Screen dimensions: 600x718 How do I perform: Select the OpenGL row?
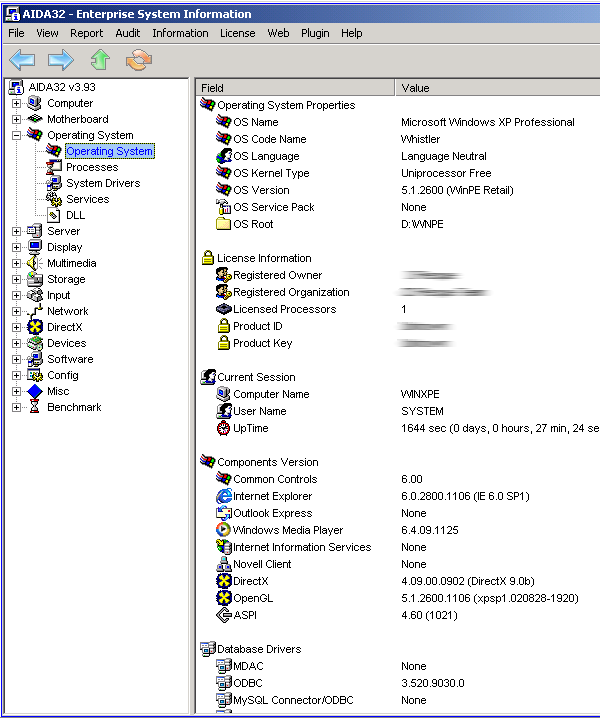(398, 598)
